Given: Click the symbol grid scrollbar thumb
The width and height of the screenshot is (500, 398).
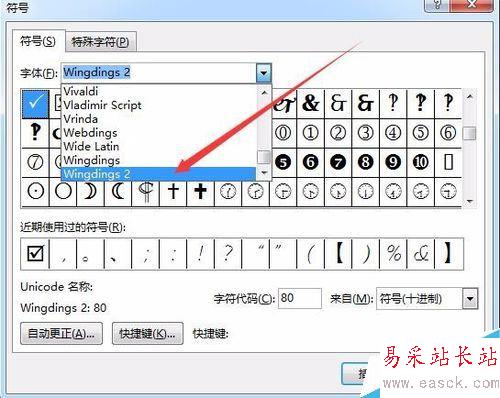Looking at the screenshot, I should (470, 133).
